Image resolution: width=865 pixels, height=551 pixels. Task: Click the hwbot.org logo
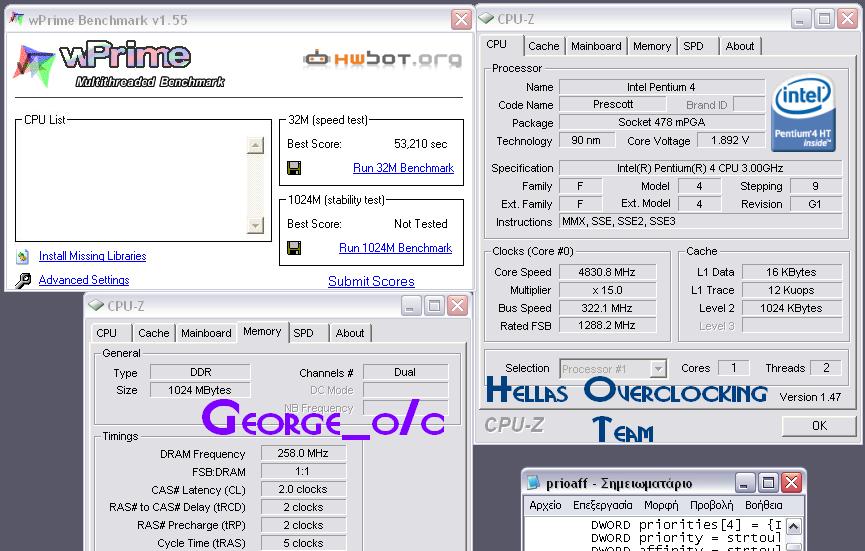point(382,58)
